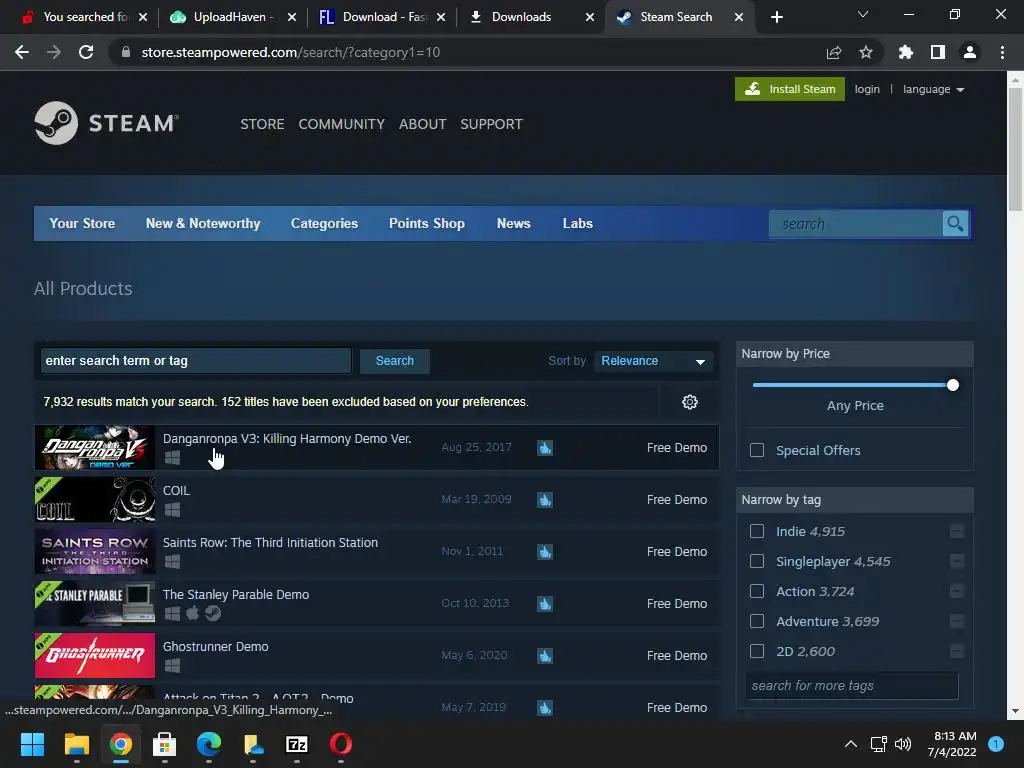Toggle Chrome side panel icon
This screenshot has width=1024, height=768.
point(938,52)
